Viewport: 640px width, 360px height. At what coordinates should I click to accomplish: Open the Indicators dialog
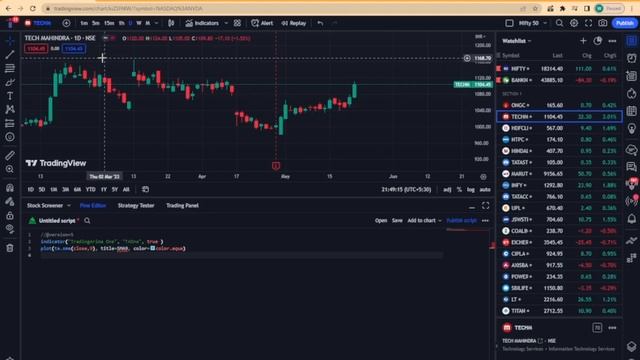pos(202,23)
